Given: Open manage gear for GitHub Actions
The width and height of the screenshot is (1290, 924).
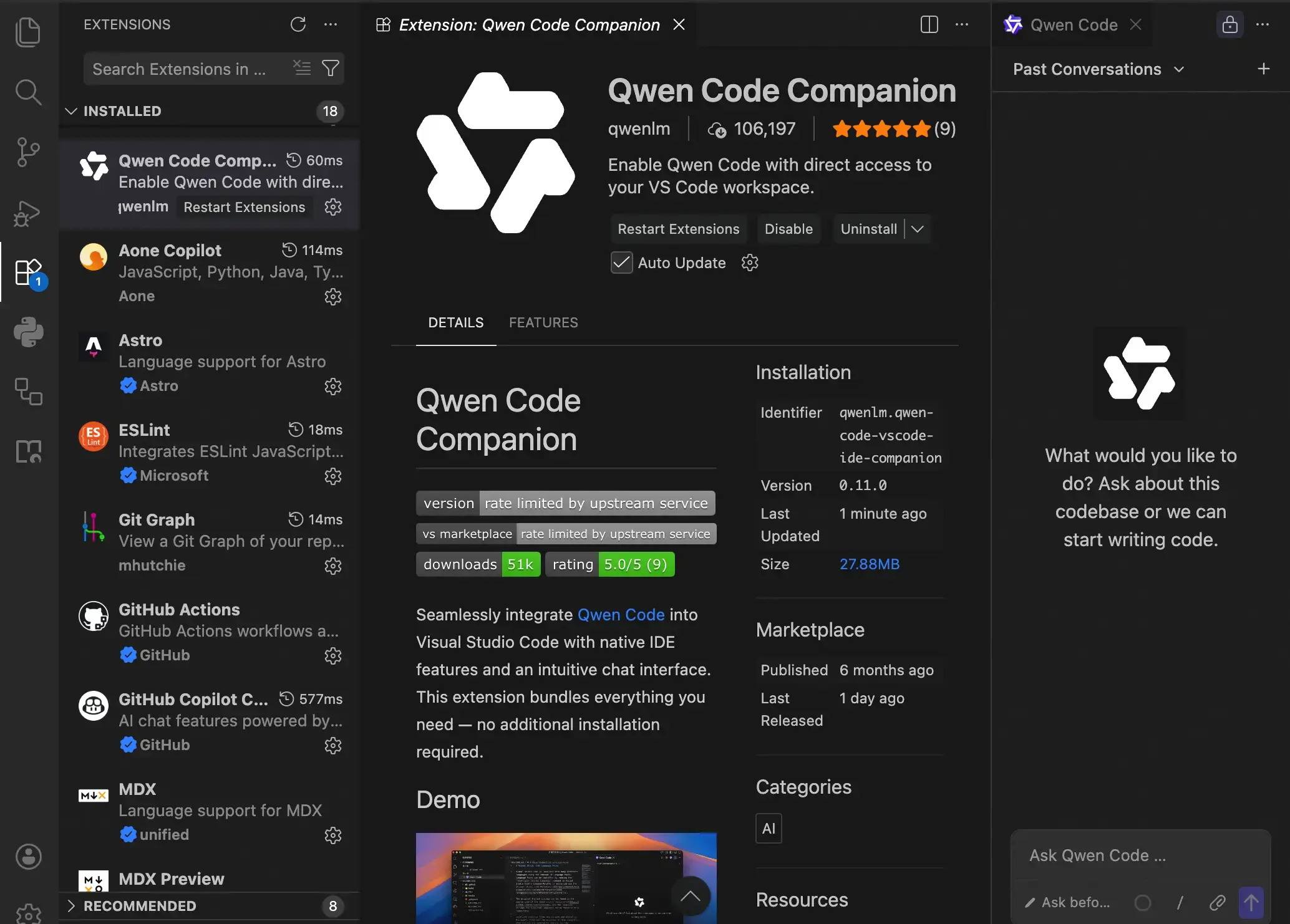Looking at the screenshot, I should coord(333,656).
